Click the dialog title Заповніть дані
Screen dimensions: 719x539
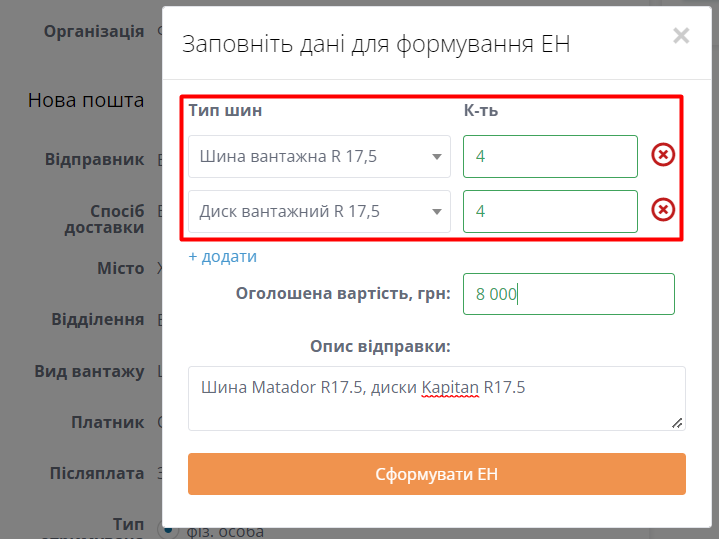376,44
